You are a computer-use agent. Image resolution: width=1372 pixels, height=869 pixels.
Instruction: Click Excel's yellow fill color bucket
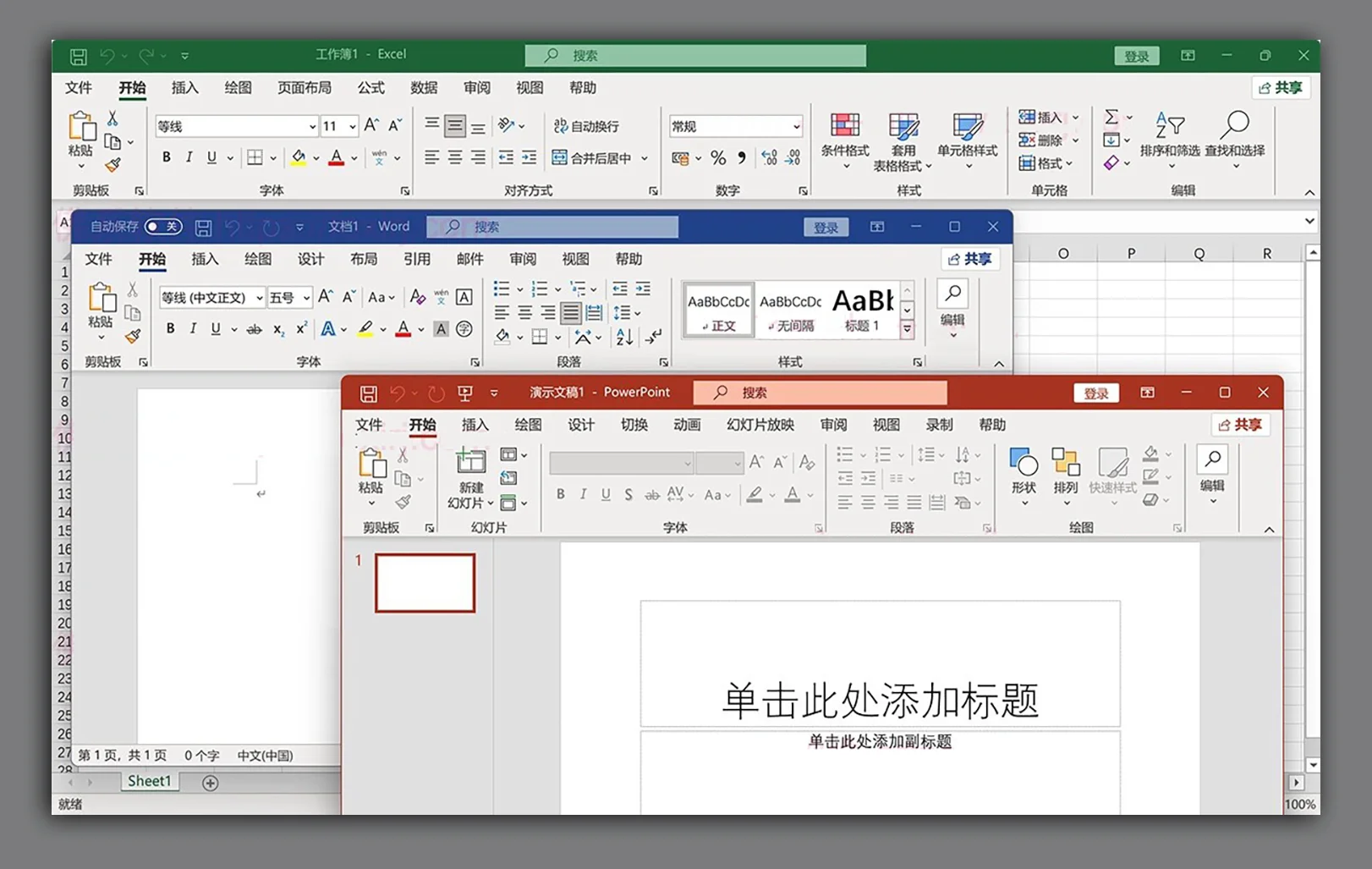[x=299, y=157]
